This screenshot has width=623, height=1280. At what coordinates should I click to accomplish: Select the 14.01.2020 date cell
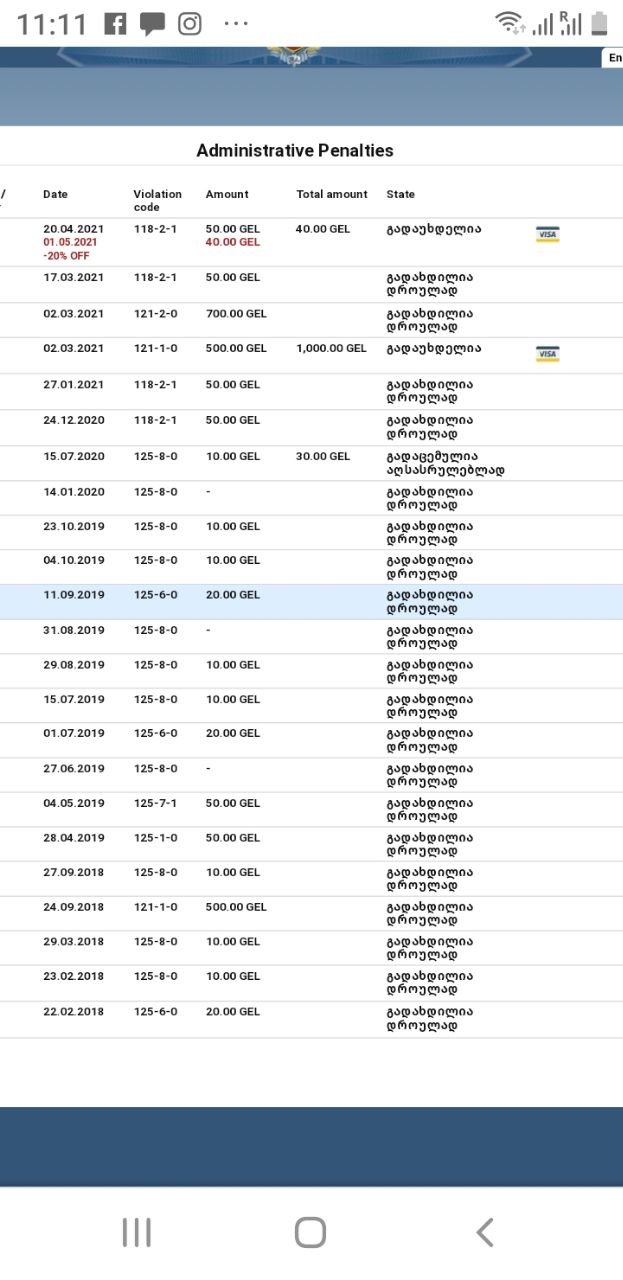pyautogui.click(x=73, y=492)
